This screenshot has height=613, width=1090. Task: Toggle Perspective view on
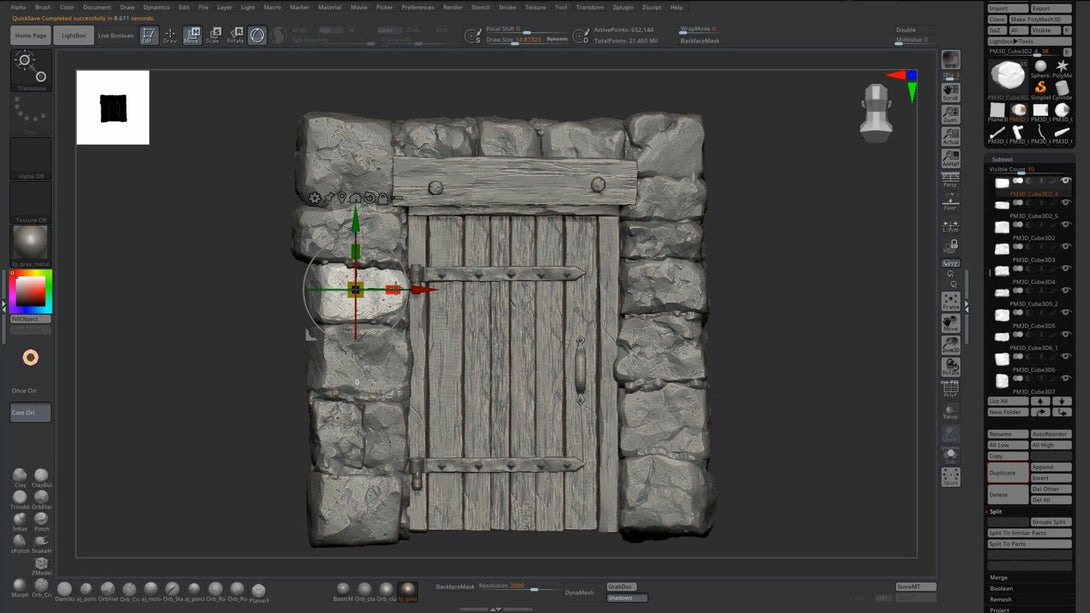coord(950,181)
